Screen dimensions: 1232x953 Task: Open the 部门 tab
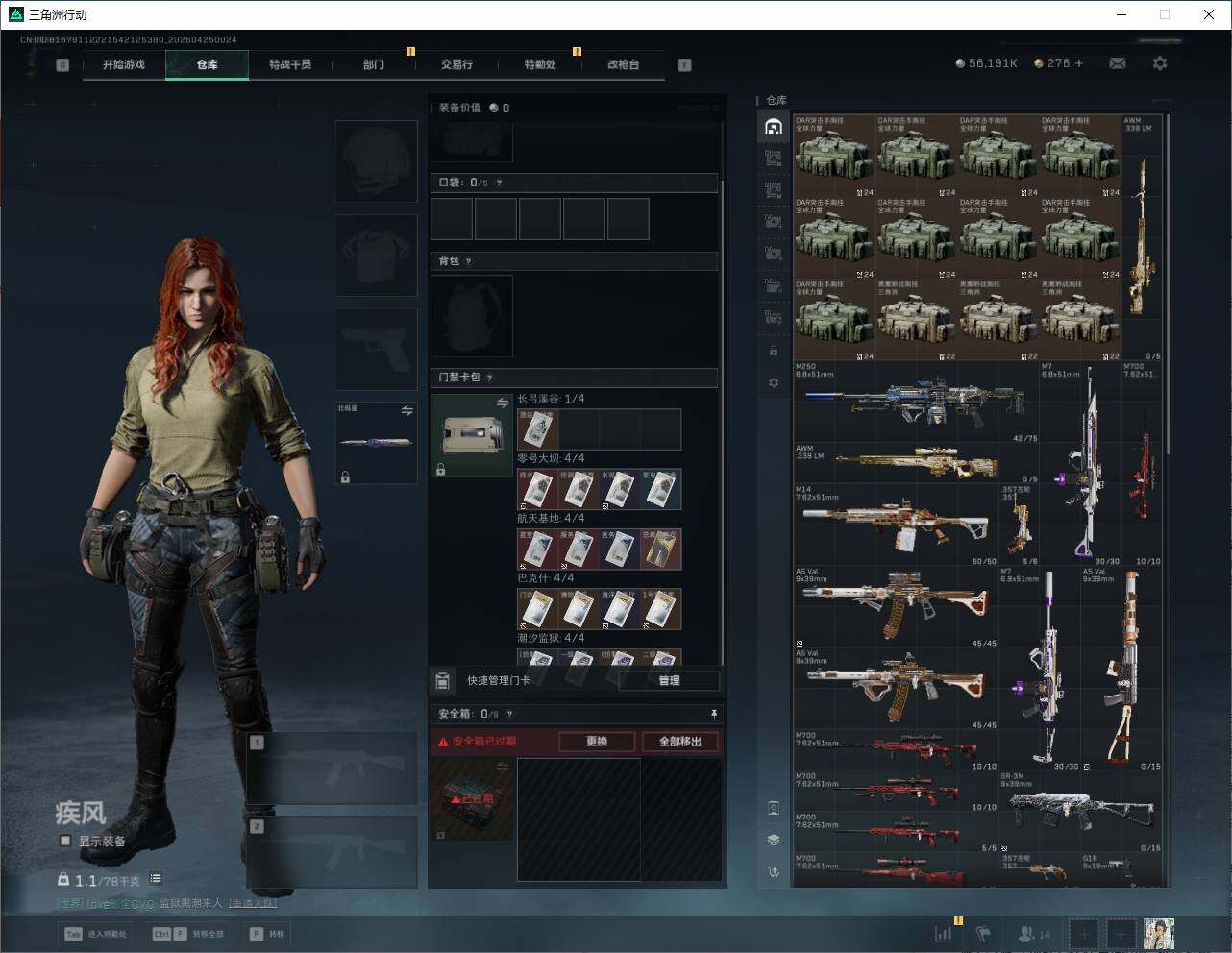coord(374,64)
